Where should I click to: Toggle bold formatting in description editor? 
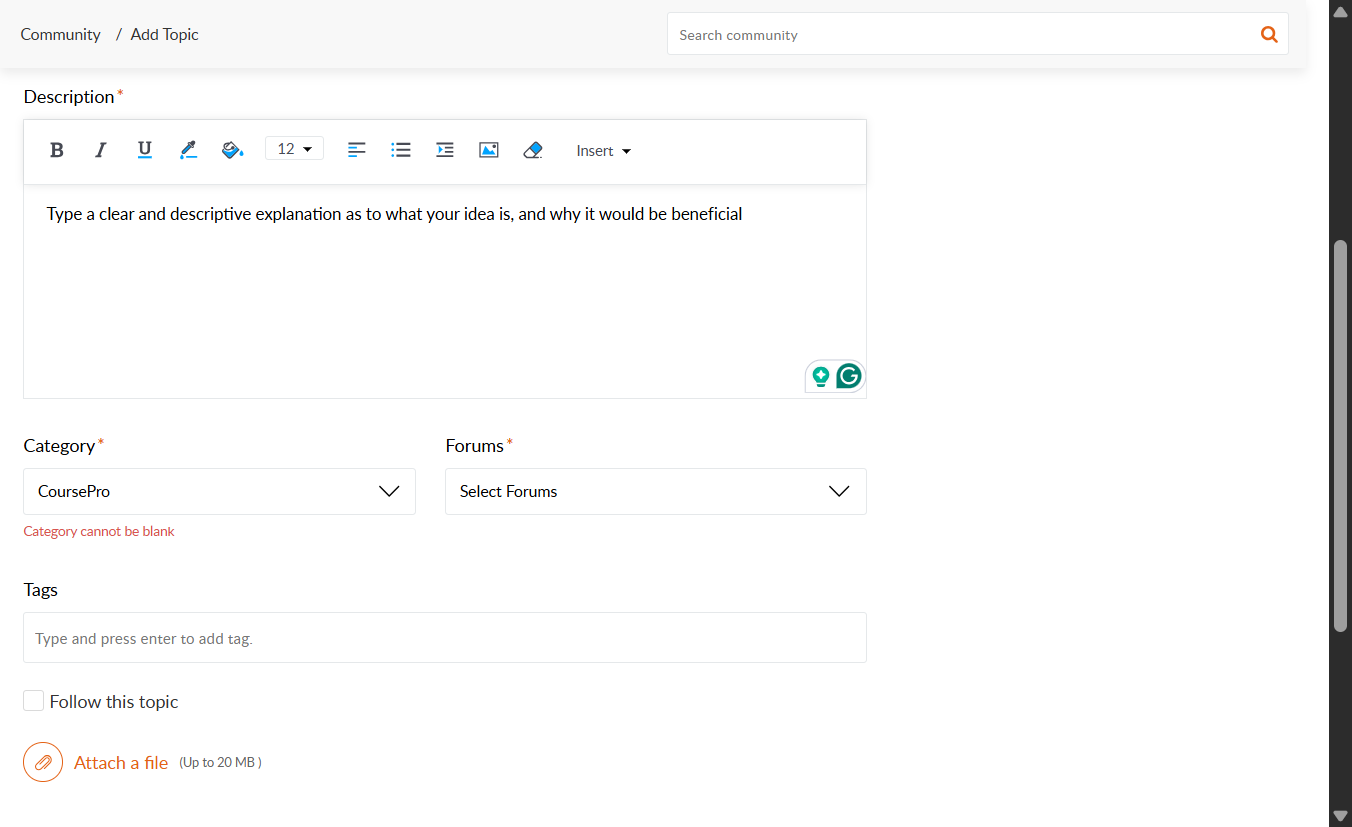(57, 150)
